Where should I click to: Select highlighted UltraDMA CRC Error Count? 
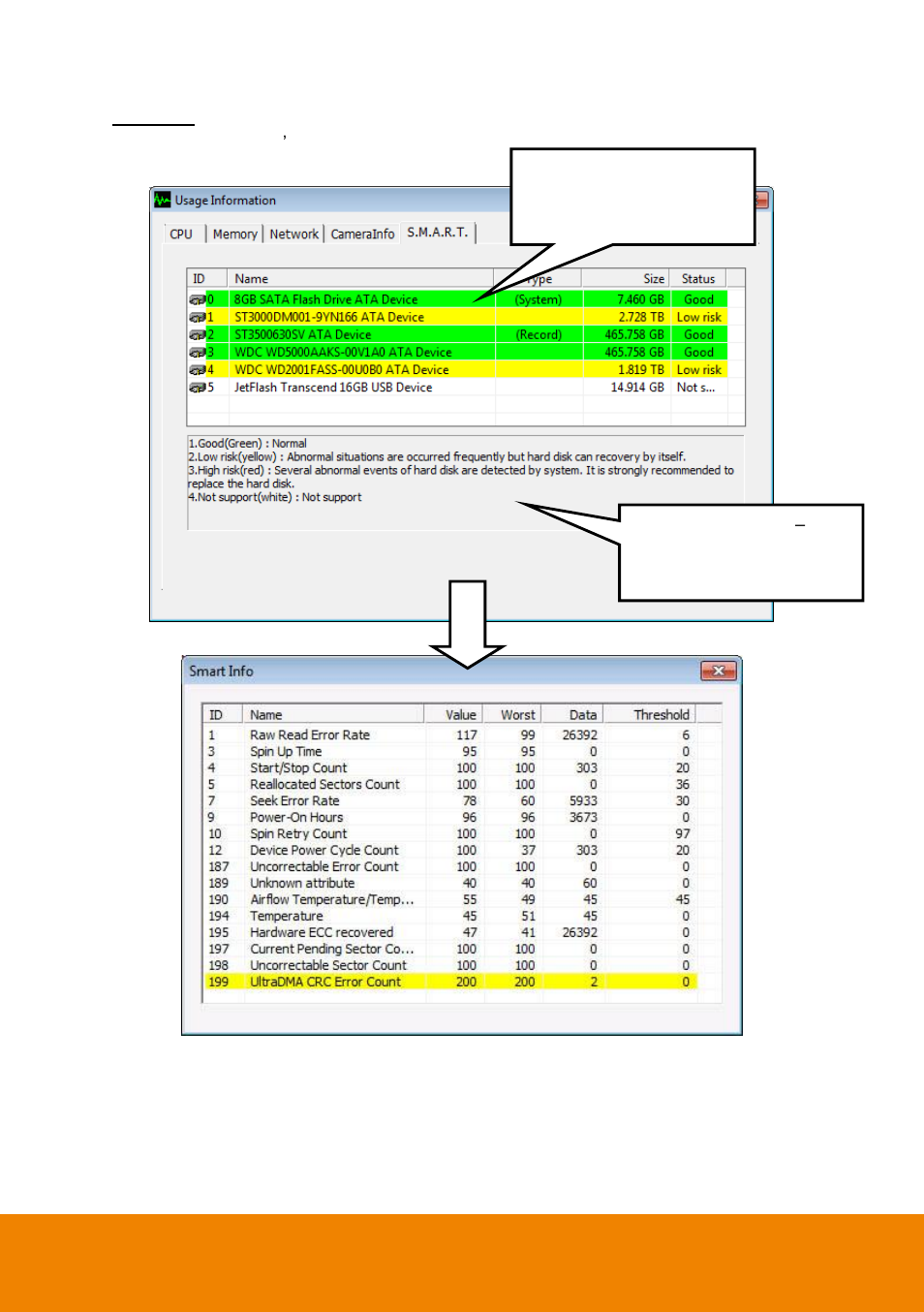tap(449, 982)
